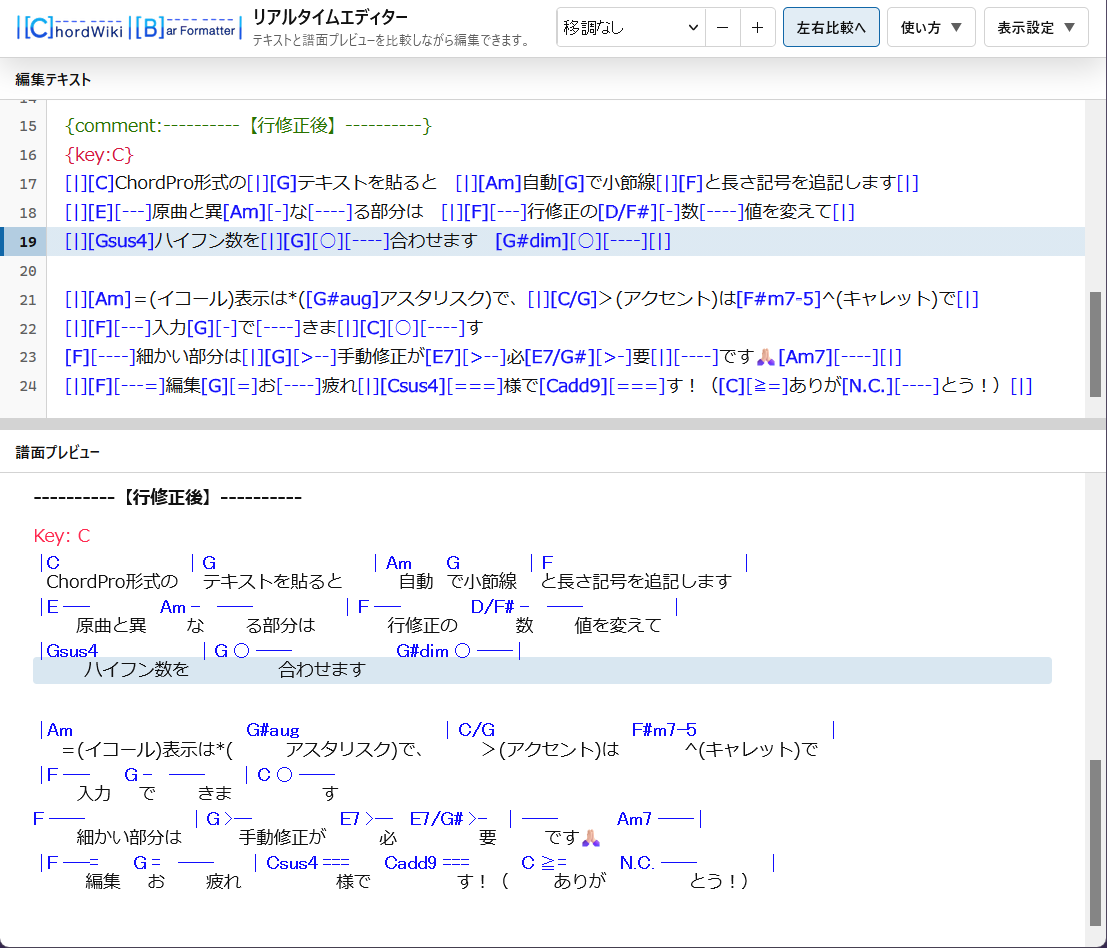The image size is (1107, 948).
Task: Click [E7/G#] chord tag in editor line 23
Action: (559, 357)
